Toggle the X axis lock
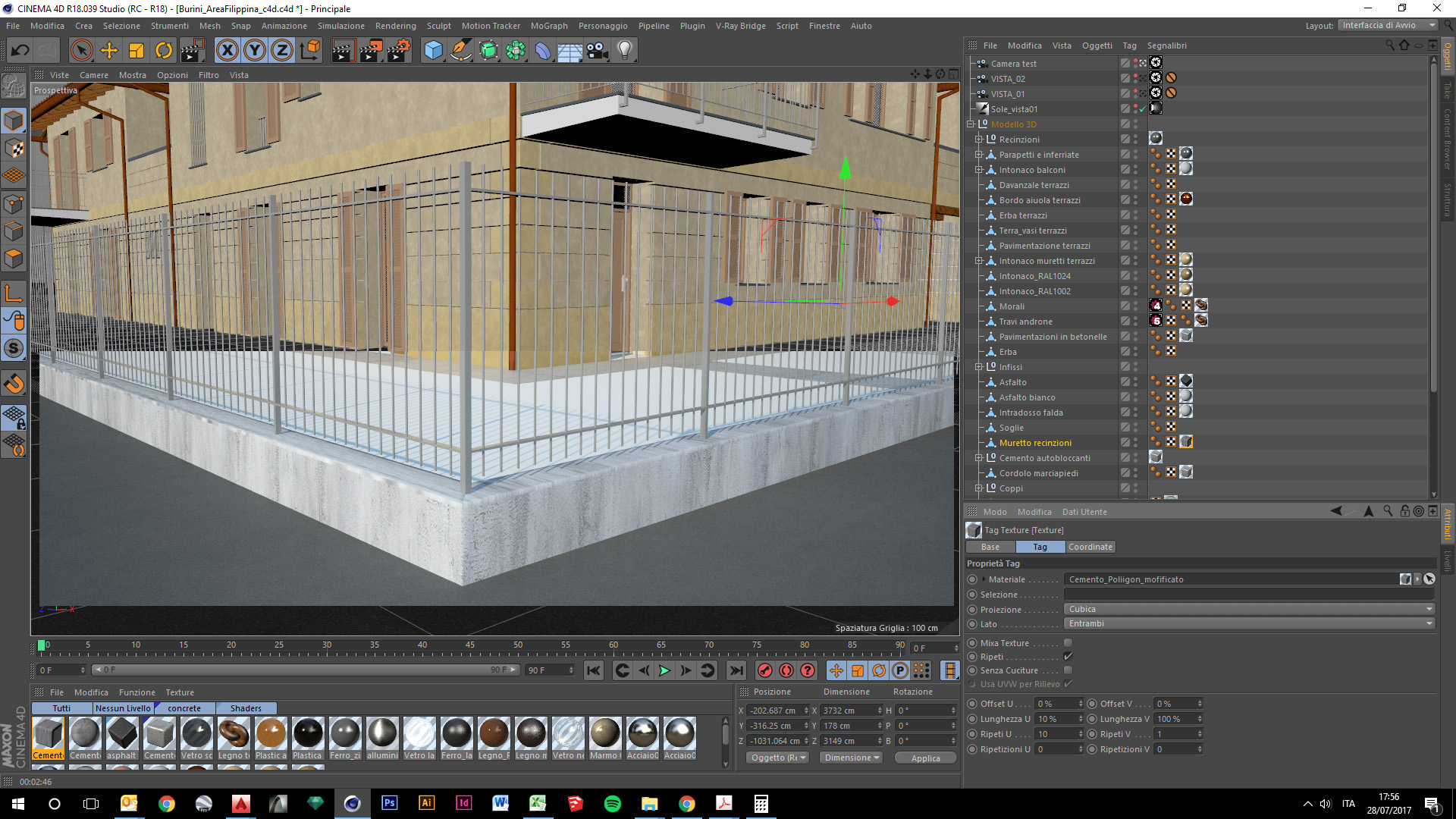The image size is (1456, 819). (227, 51)
